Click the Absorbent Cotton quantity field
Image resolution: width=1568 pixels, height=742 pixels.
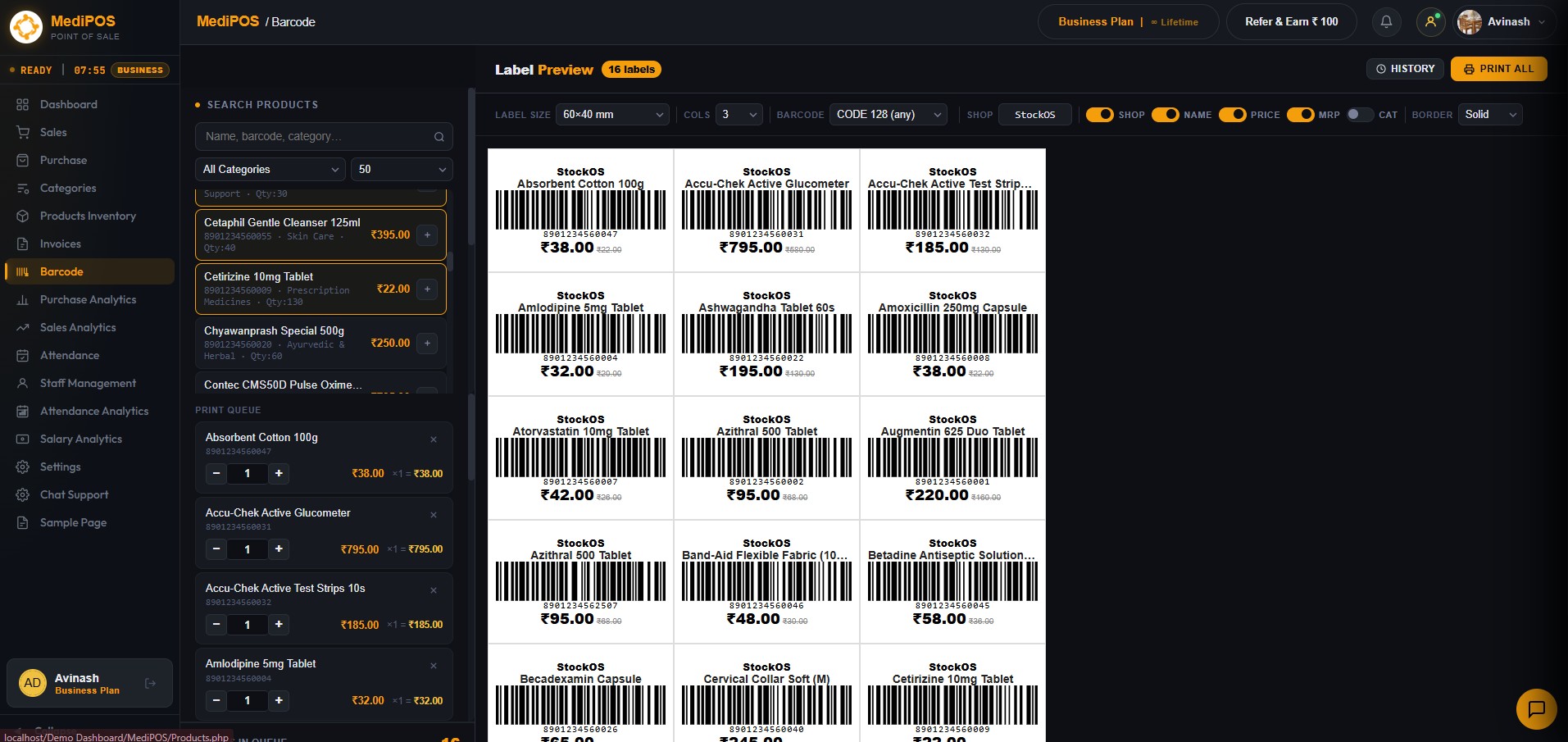(248, 473)
